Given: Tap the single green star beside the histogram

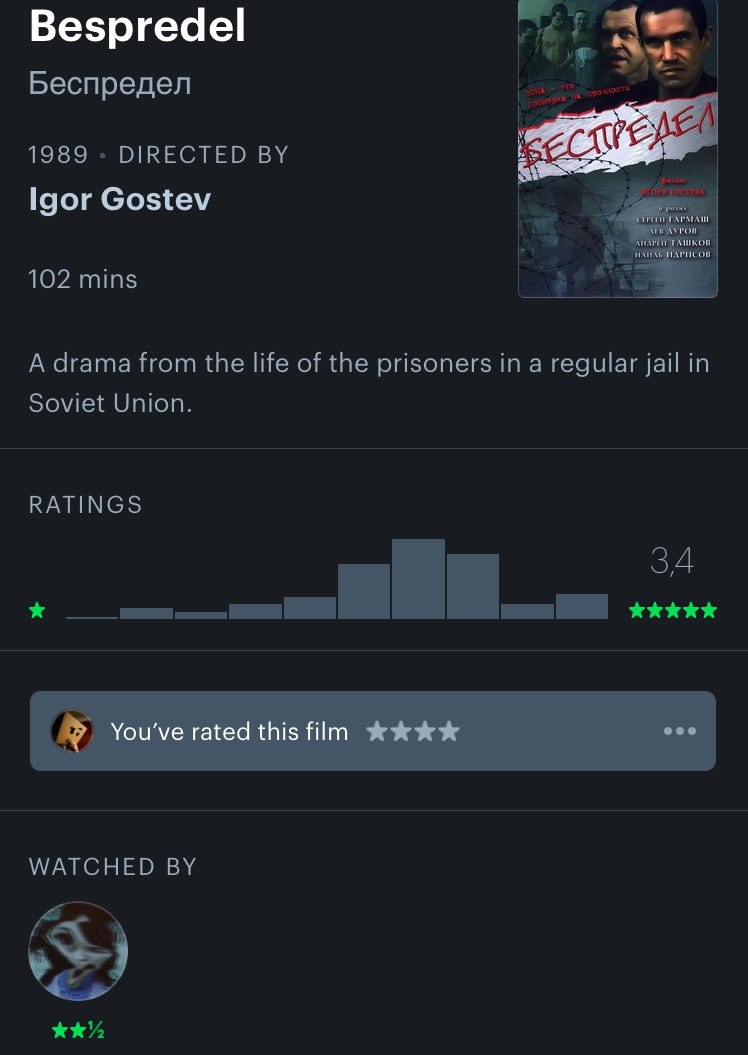Looking at the screenshot, I should 38,611.
